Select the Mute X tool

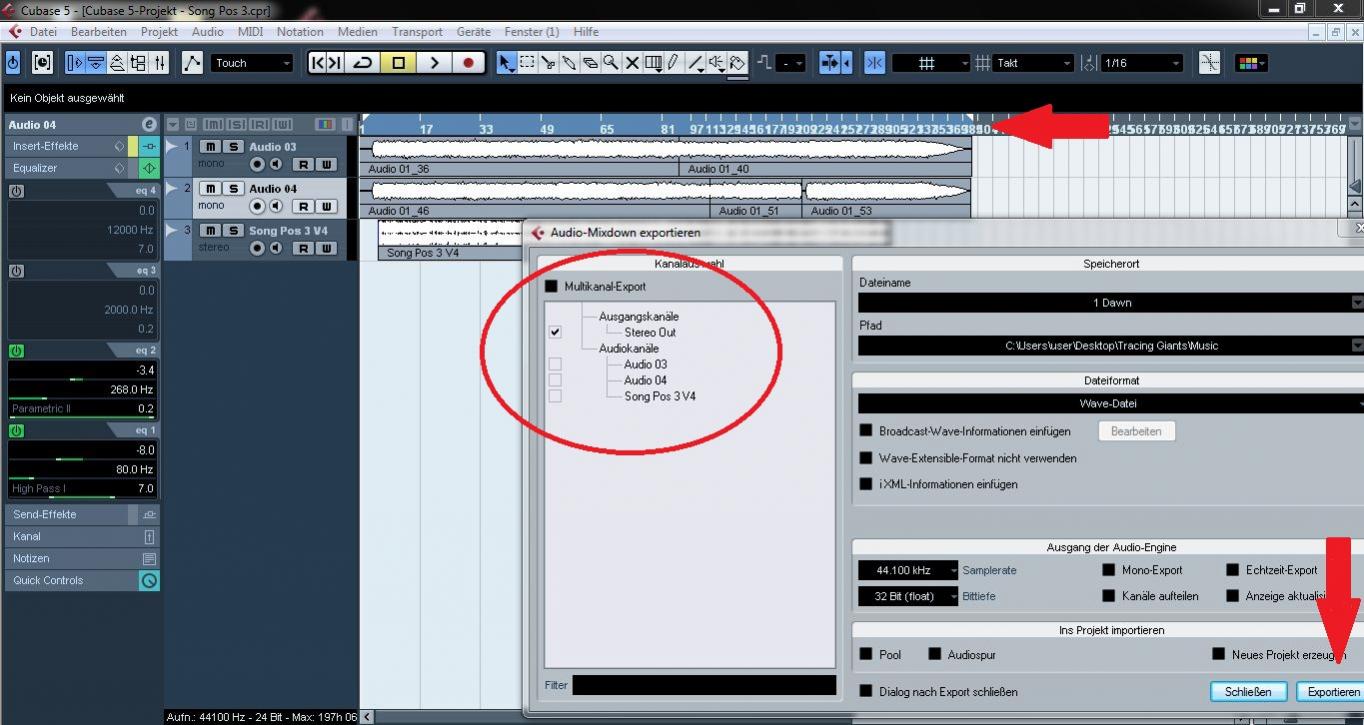(632, 63)
